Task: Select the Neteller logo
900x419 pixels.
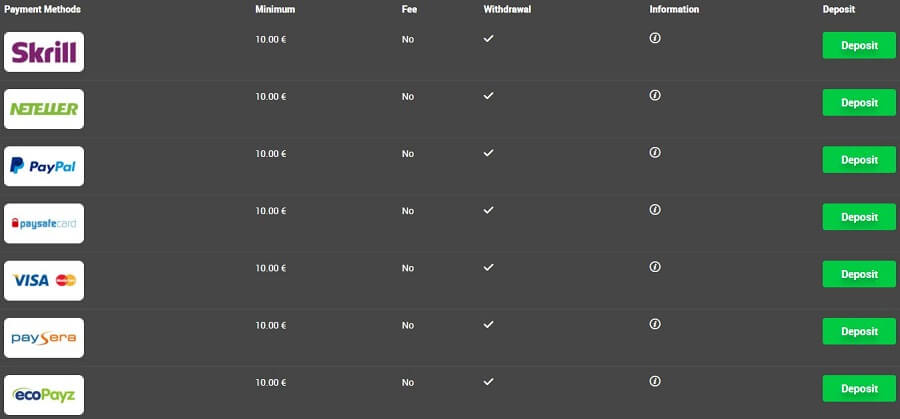Action: (44, 109)
